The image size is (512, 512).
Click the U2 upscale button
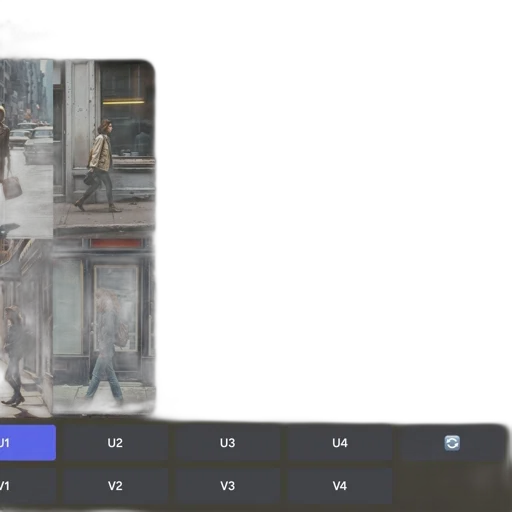pyautogui.click(x=115, y=443)
